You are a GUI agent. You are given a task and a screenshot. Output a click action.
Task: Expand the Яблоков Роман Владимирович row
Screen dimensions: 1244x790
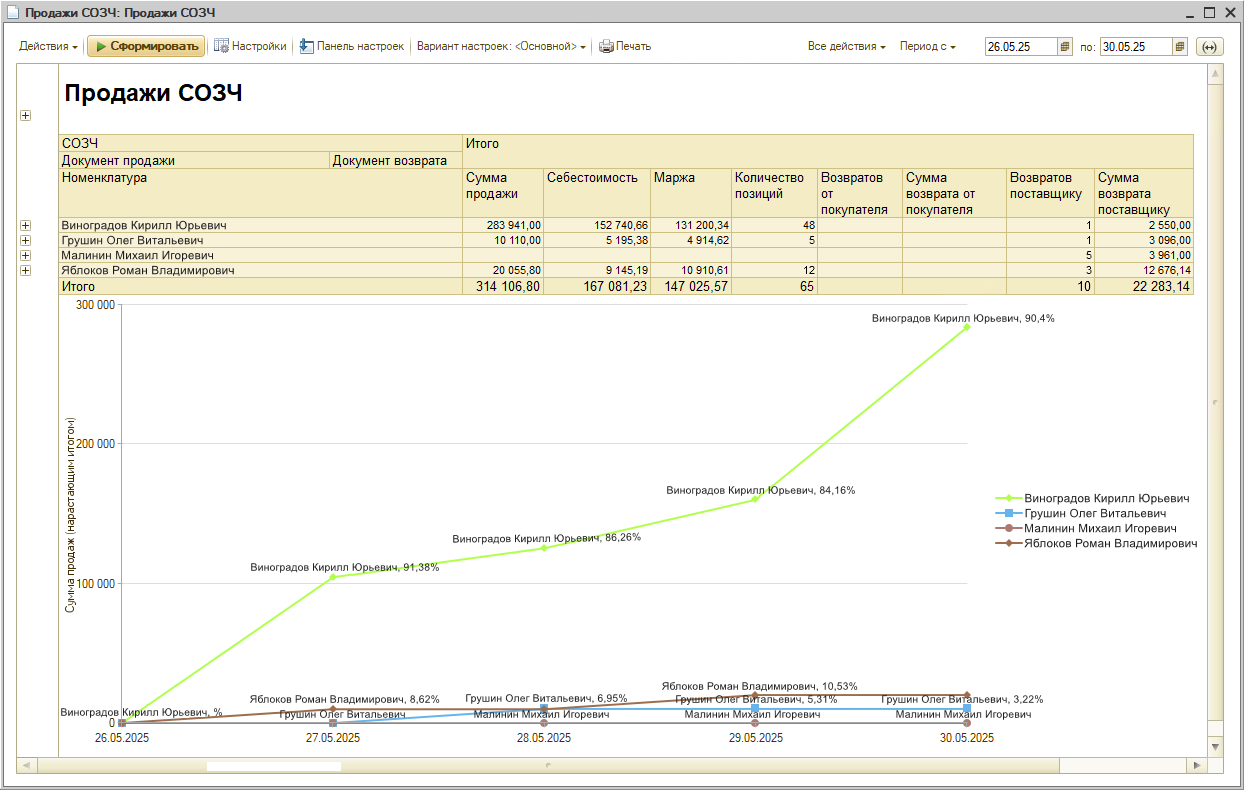(25, 271)
